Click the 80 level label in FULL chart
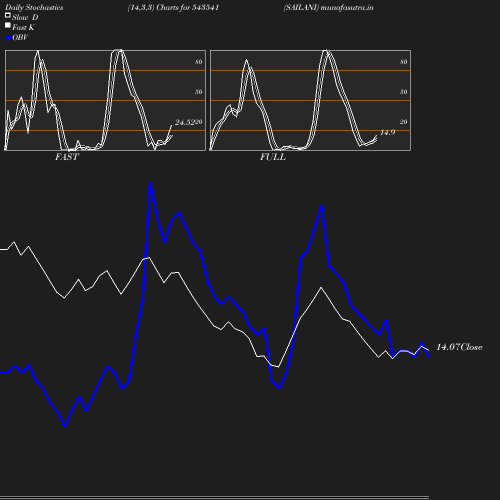Image resolution: width=500 pixels, height=500 pixels. tap(404, 62)
